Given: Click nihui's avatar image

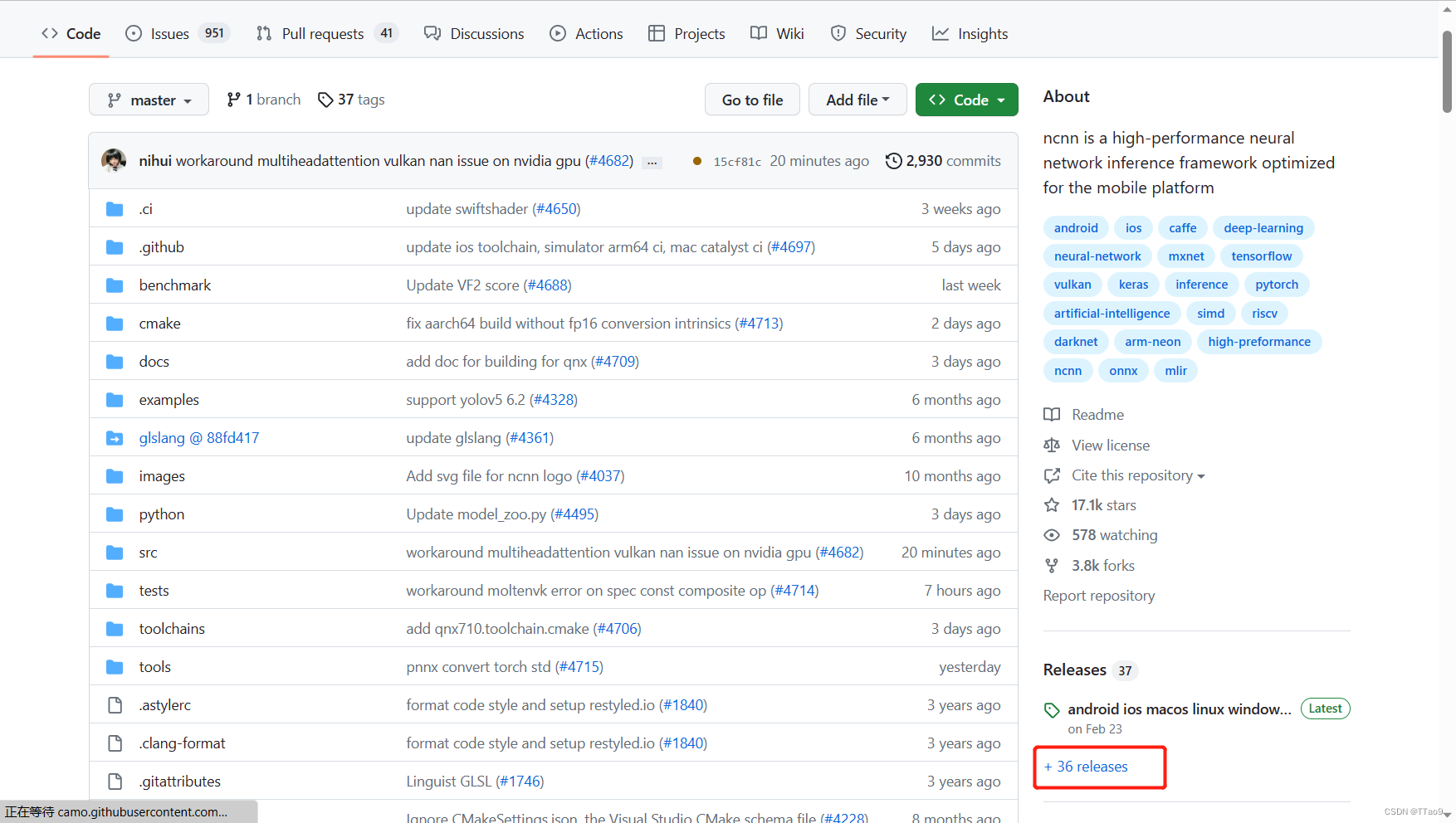Looking at the screenshot, I should click(114, 161).
